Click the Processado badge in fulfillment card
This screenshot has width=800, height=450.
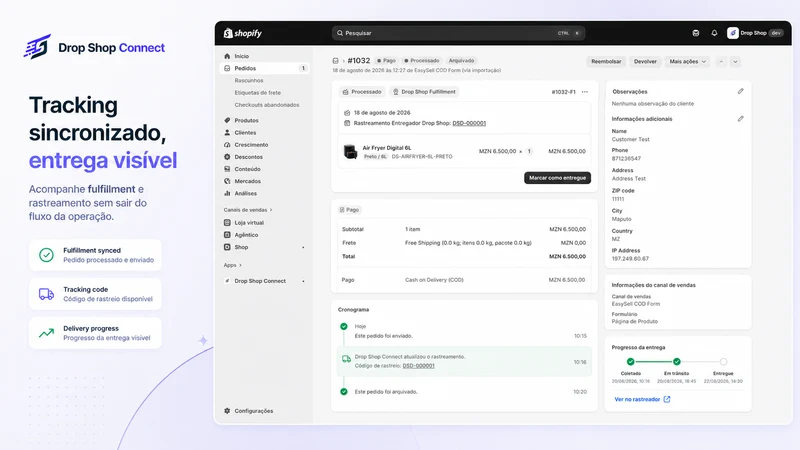pyautogui.click(x=362, y=92)
